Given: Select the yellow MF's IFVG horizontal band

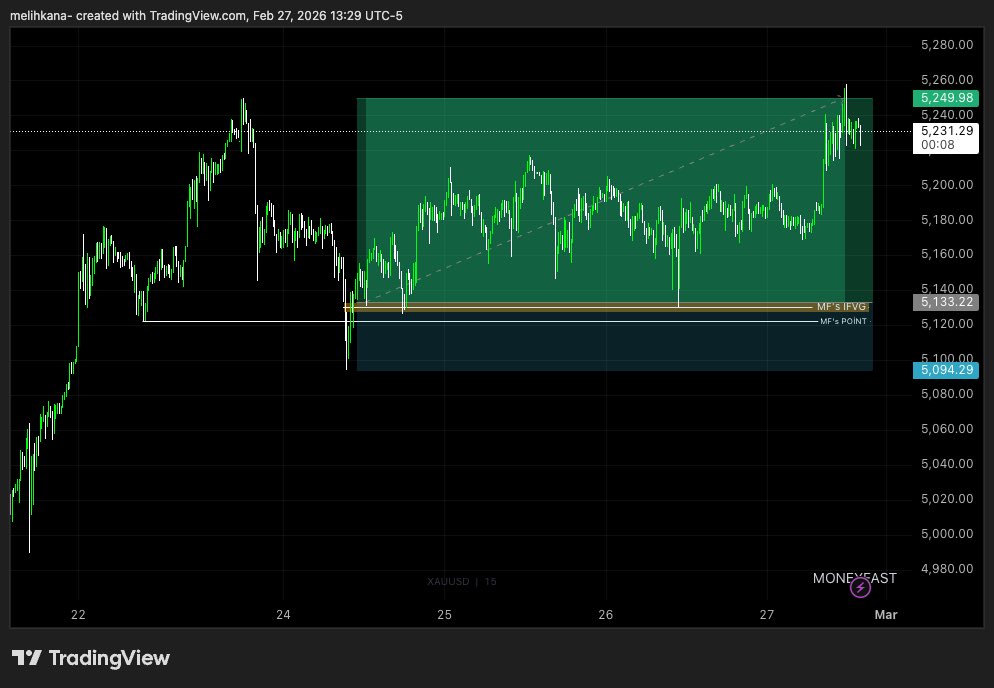Looking at the screenshot, I should pos(607,307).
